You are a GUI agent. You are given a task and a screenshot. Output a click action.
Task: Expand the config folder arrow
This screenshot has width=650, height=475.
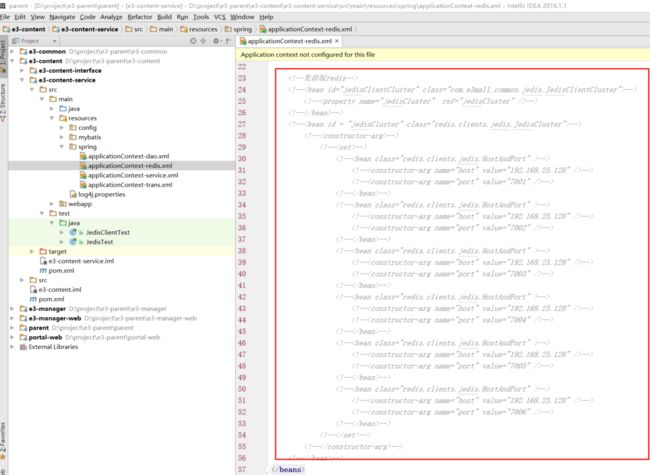coord(62,128)
